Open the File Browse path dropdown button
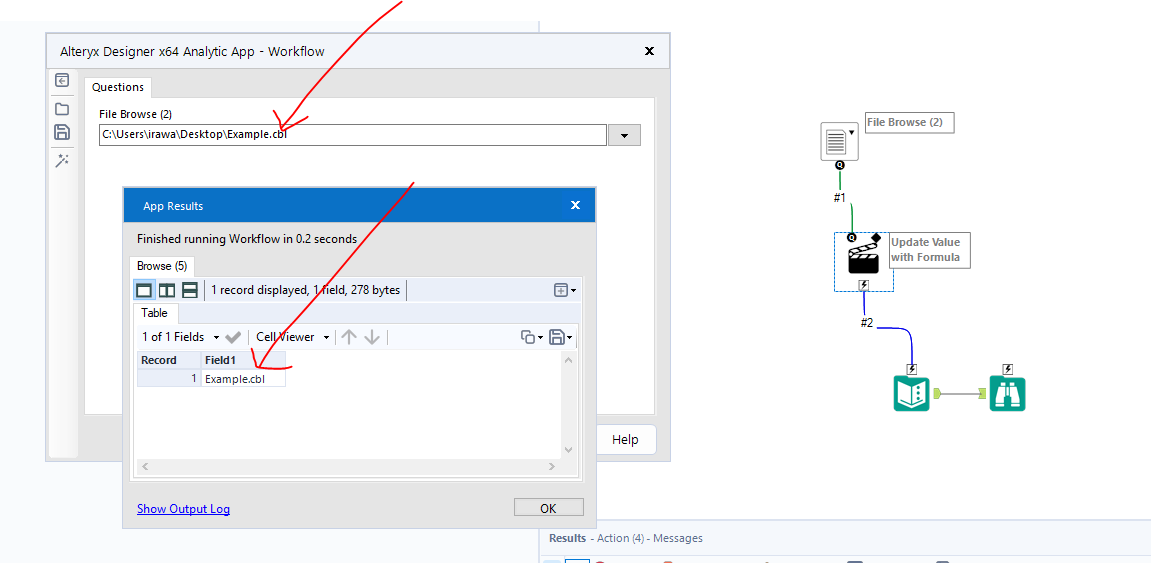 pyautogui.click(x=625, y=135)
